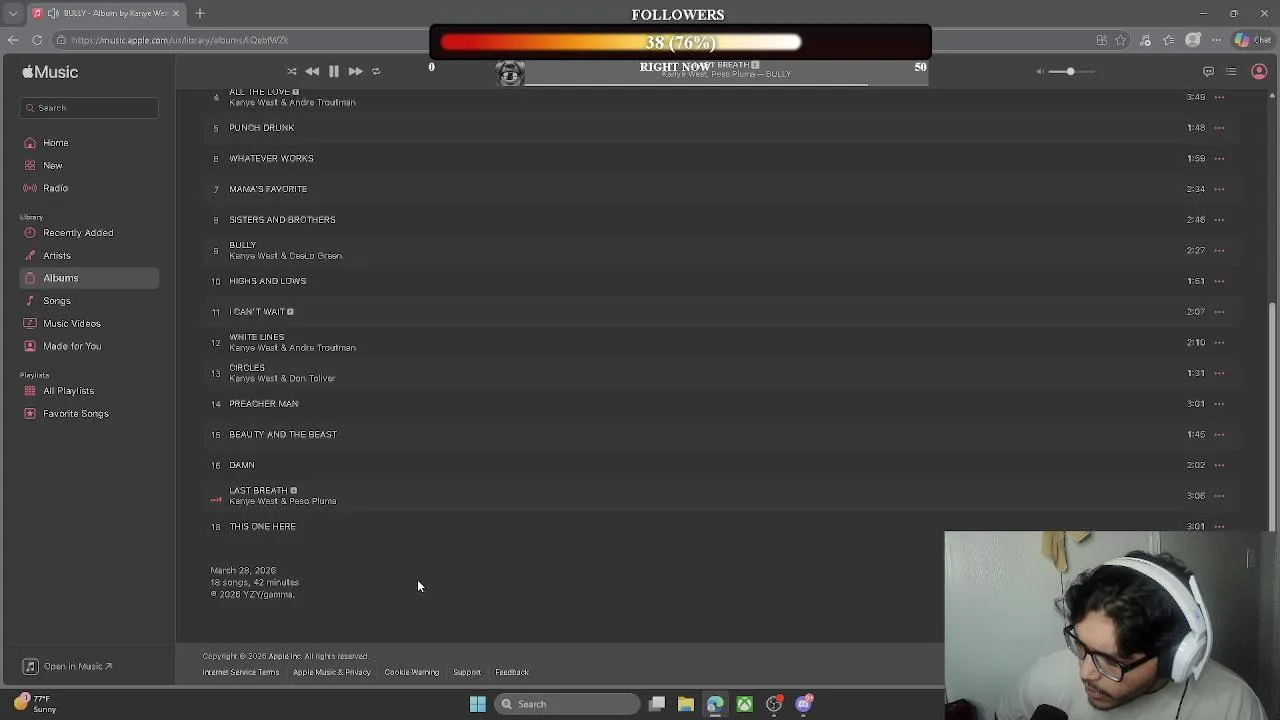The height and width of the screenshot is (720, 1280).
Task: Click the Apple Music logo
Action: coord(50,72)
